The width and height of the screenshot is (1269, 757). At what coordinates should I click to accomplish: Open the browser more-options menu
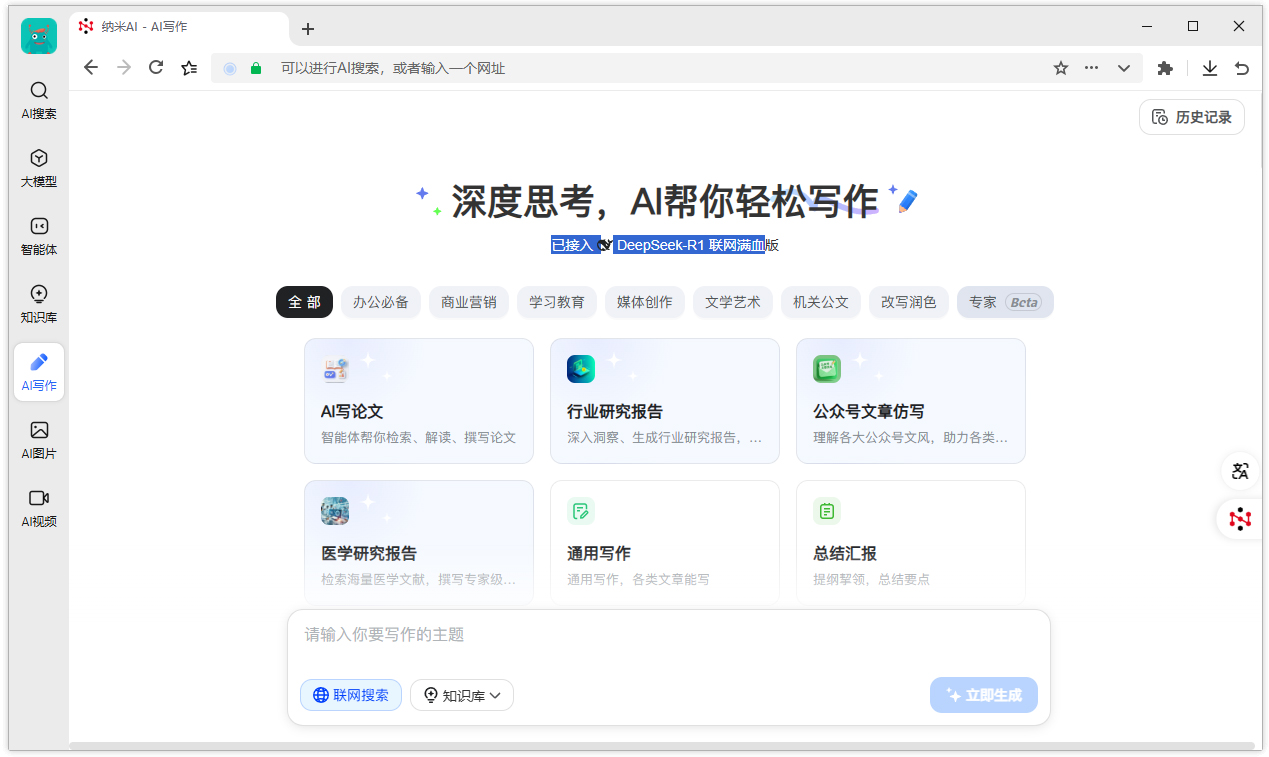(x=1091, y=68)
